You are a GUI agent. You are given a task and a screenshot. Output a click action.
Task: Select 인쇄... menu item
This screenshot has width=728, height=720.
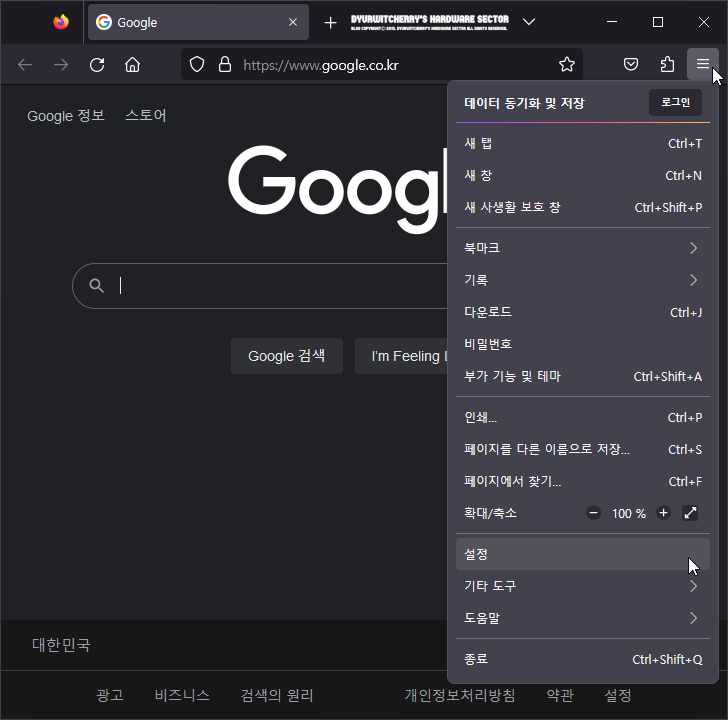(583, 417)
